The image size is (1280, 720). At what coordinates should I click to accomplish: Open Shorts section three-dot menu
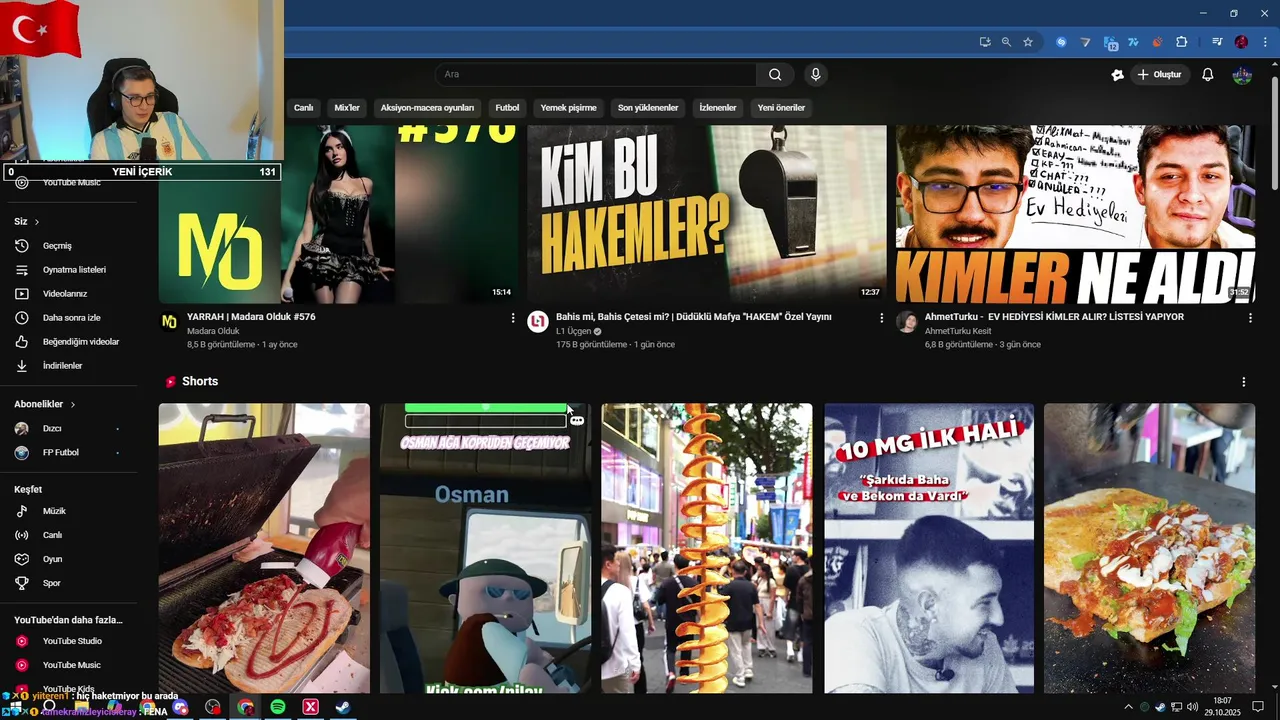coord(1244,382)
